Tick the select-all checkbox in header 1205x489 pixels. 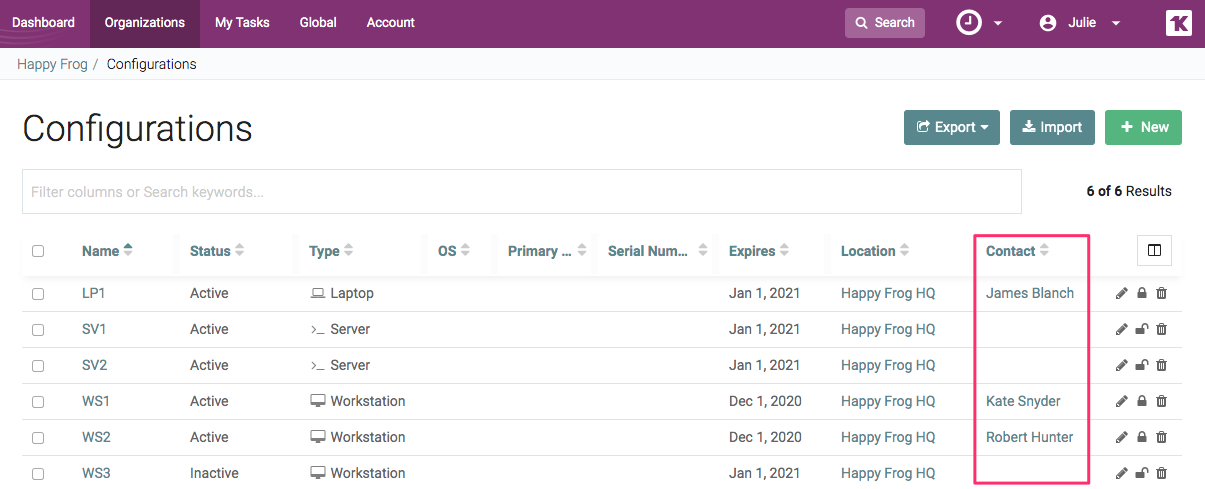click(38, 251)
